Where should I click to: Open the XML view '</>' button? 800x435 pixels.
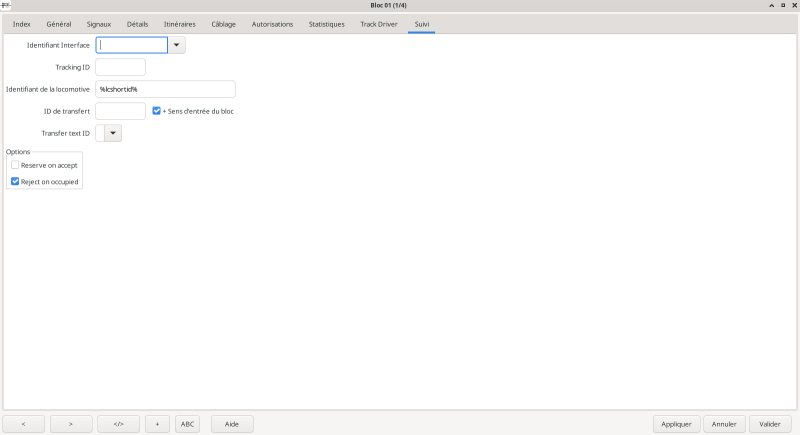(x=118, y=424)
